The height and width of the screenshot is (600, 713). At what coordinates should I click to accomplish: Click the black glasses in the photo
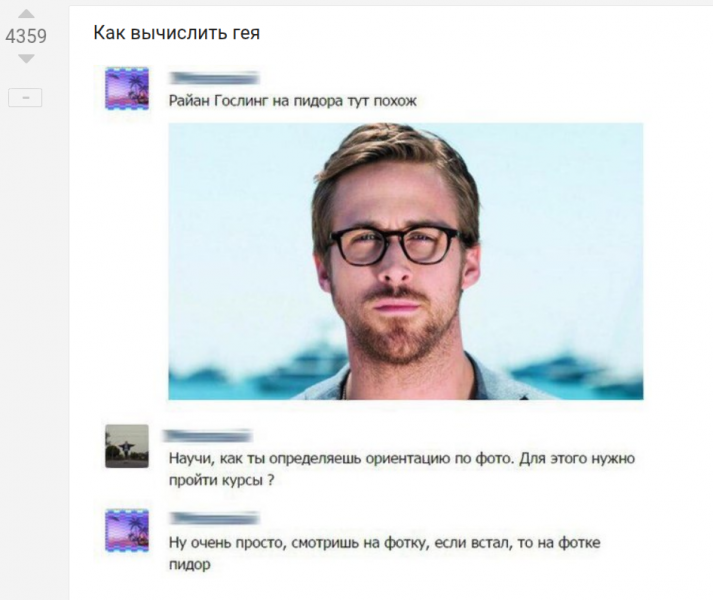395,246
